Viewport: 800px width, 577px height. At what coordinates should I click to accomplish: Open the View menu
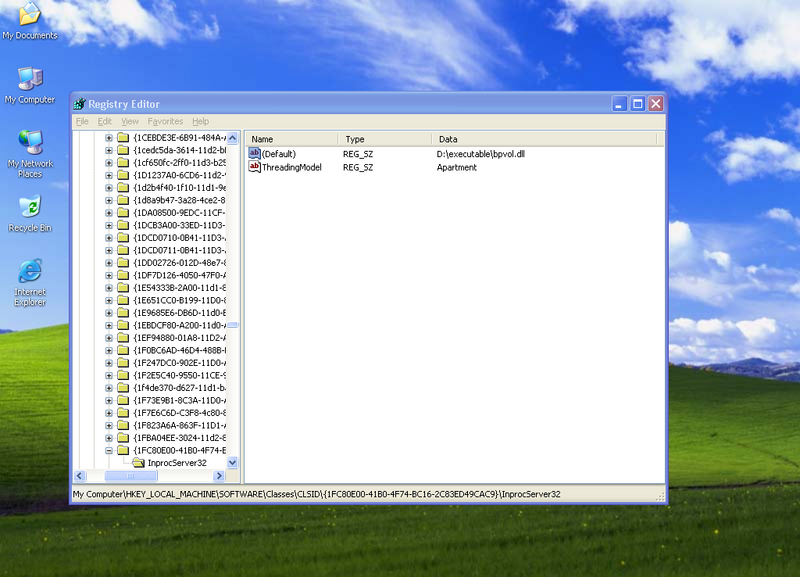(130, 121)
